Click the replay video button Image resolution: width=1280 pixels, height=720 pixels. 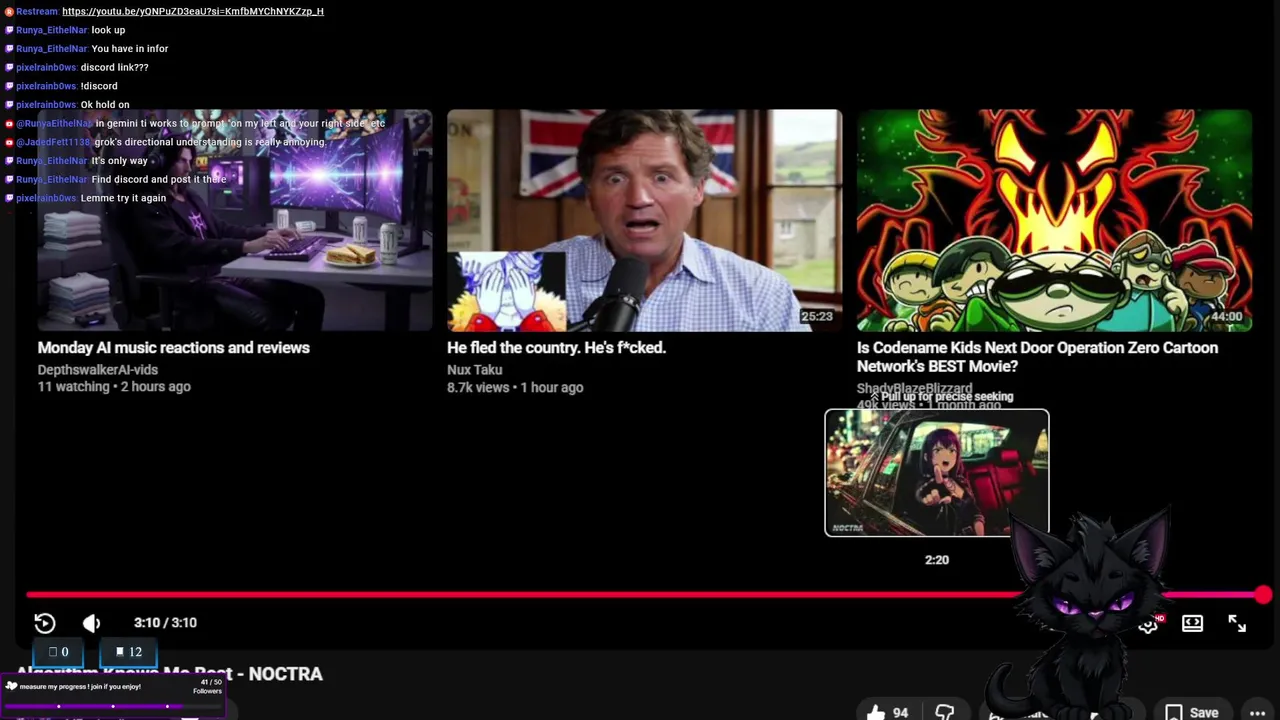click(x=45, y=623)
